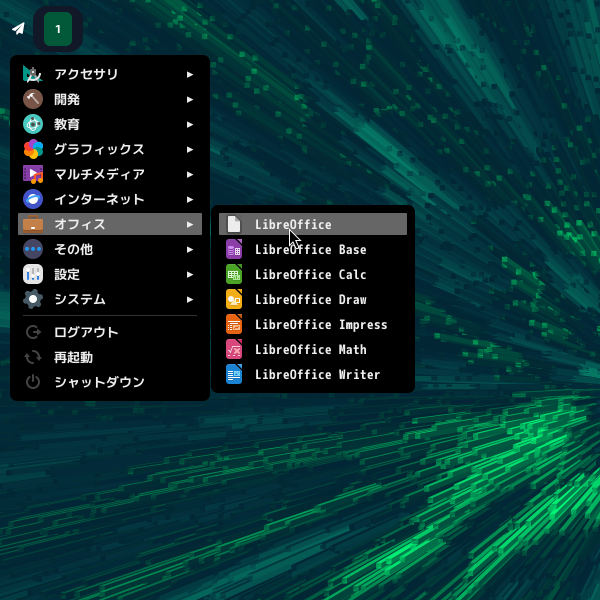Click the LibreOffice Impress icon
600x600 pixels.
[234, 325]
